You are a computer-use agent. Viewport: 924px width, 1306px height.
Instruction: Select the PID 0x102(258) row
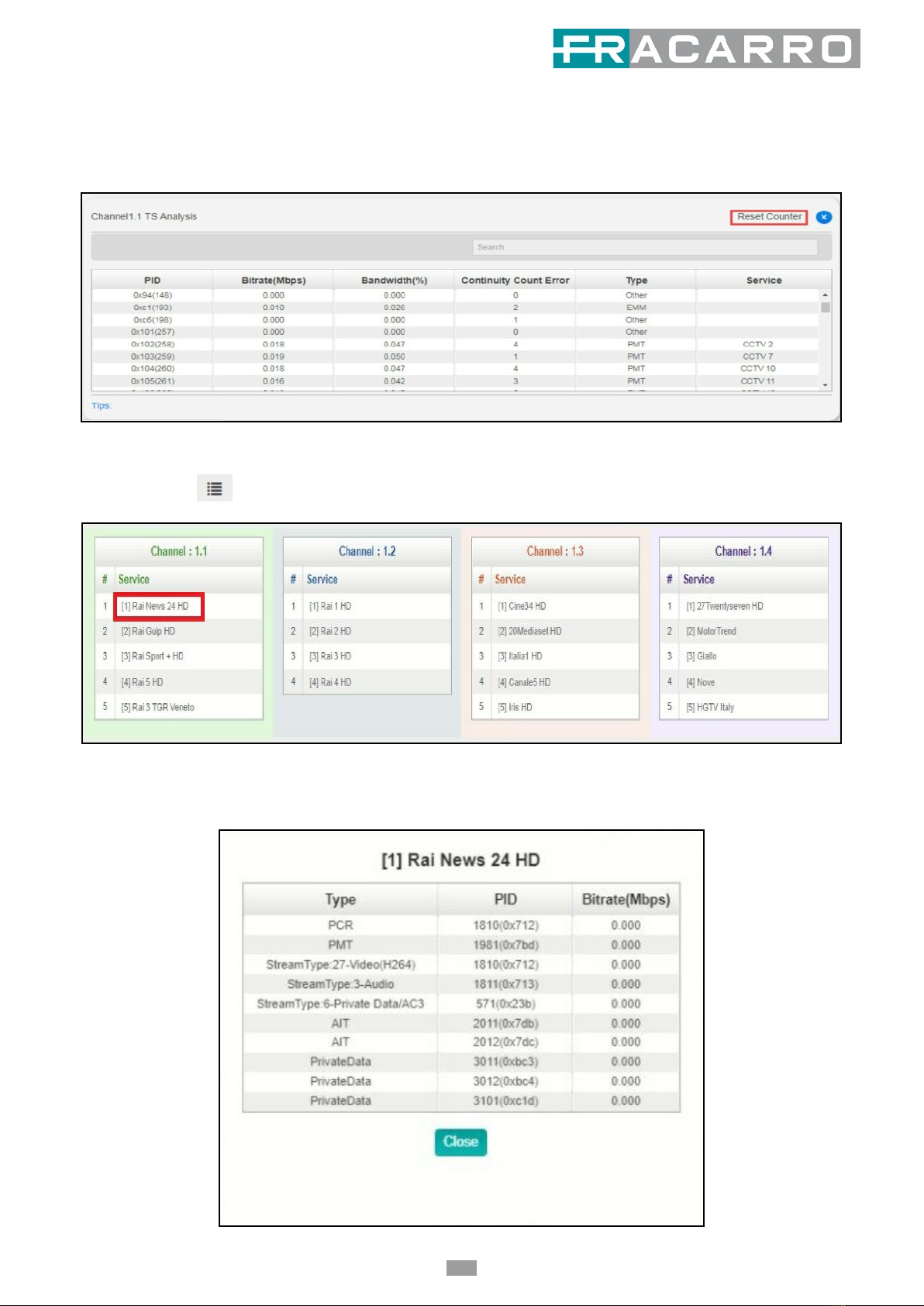[x=456, y=344]
